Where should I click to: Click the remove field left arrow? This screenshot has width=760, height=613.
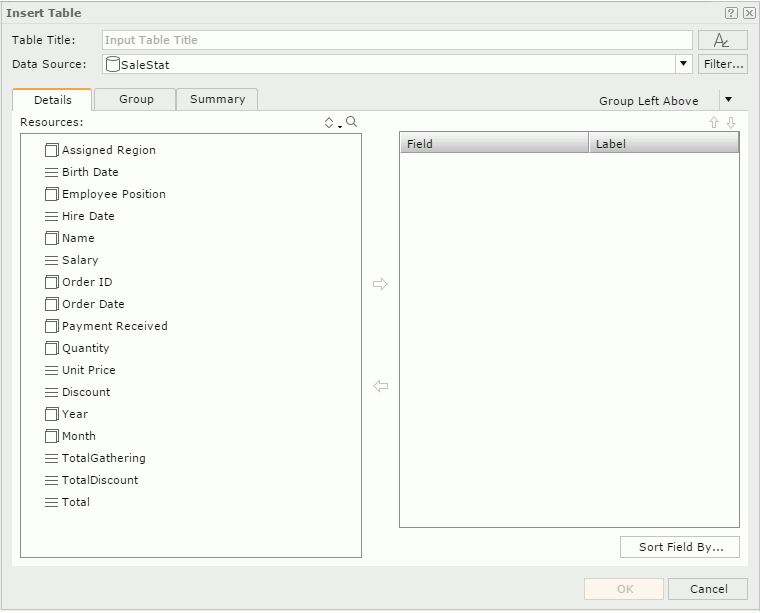pyautogui.click(x=380, y=386)
